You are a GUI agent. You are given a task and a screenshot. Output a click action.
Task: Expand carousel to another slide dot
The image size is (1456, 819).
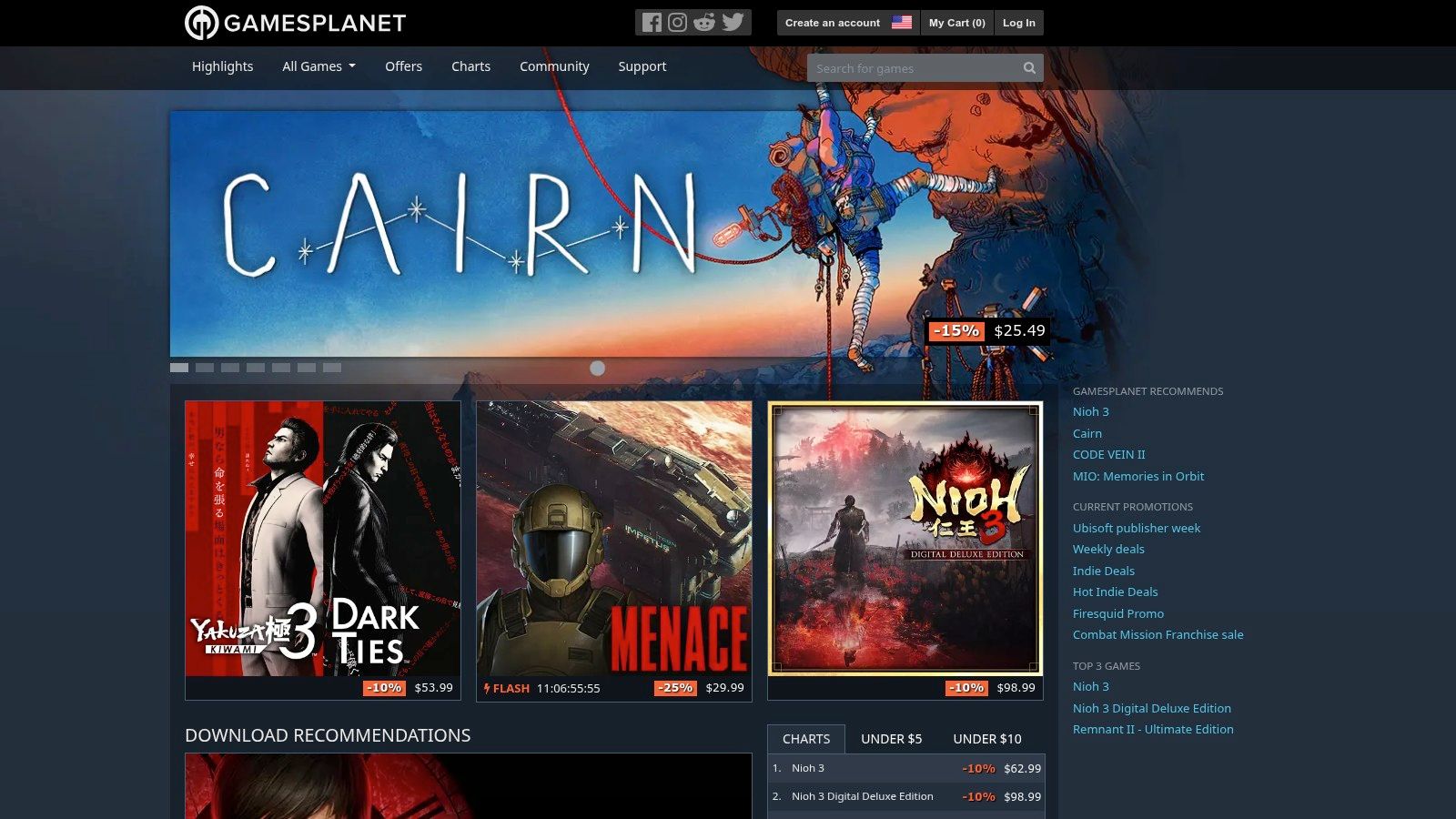tap(203, 367)
